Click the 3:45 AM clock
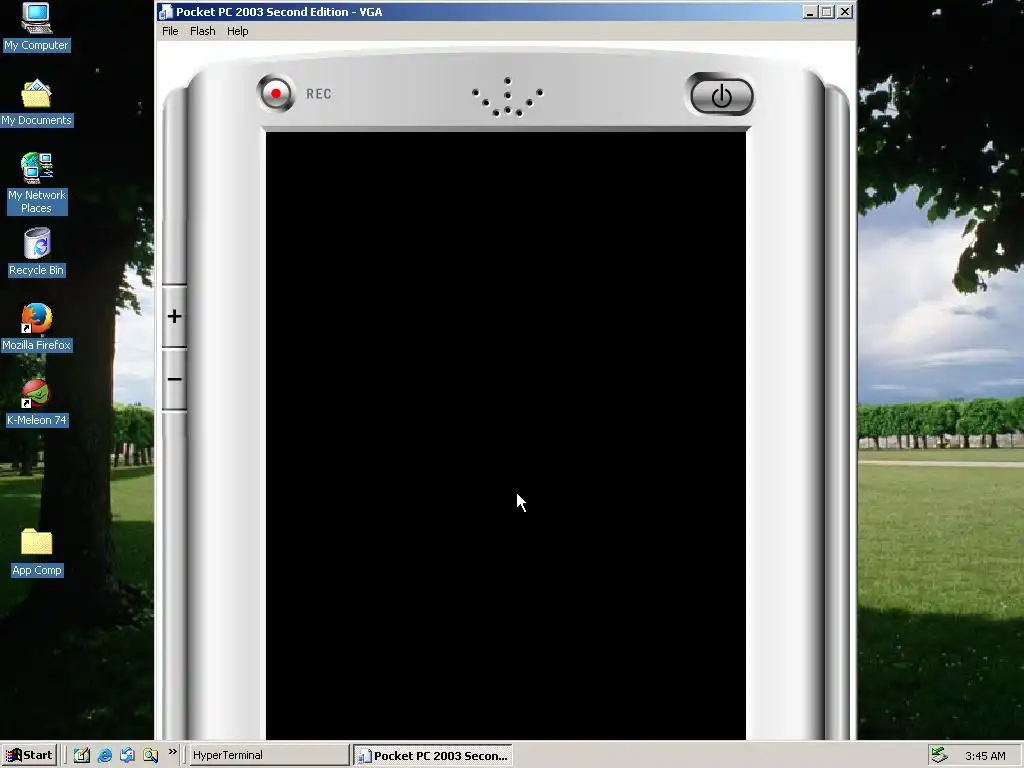1024x768 pixels. pos(985,756)
